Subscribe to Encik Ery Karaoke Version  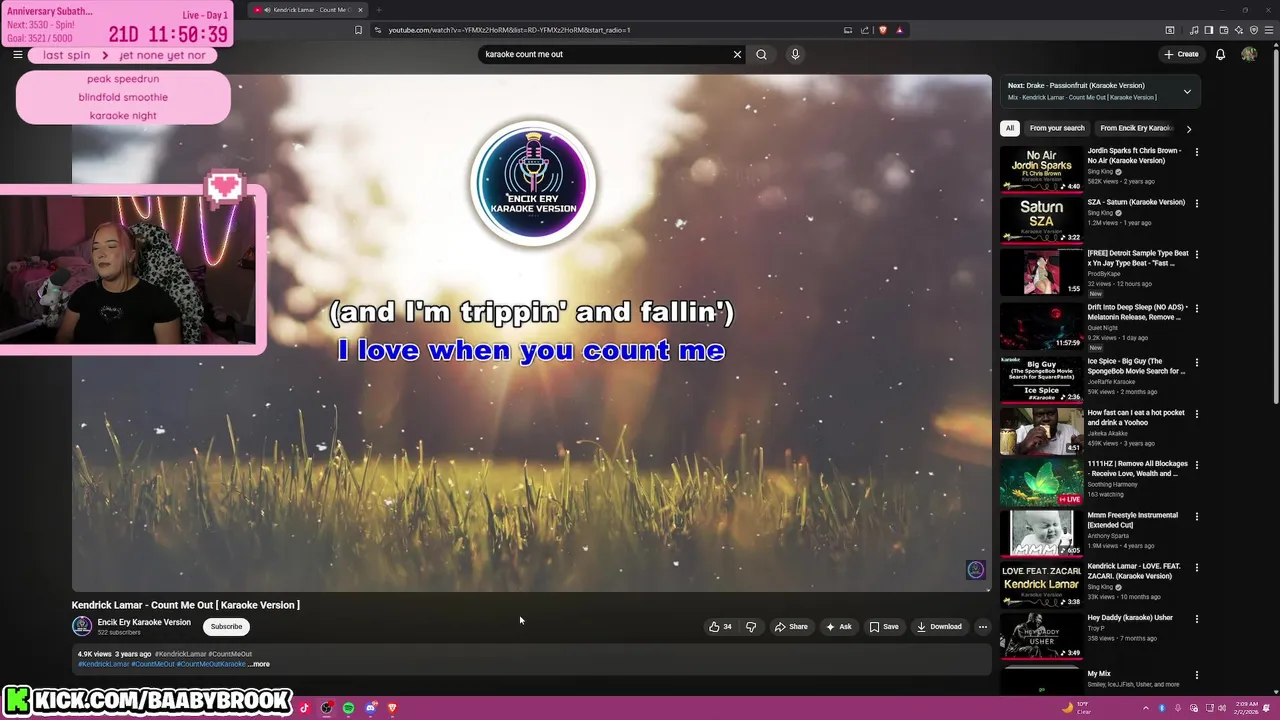[226, 627]
